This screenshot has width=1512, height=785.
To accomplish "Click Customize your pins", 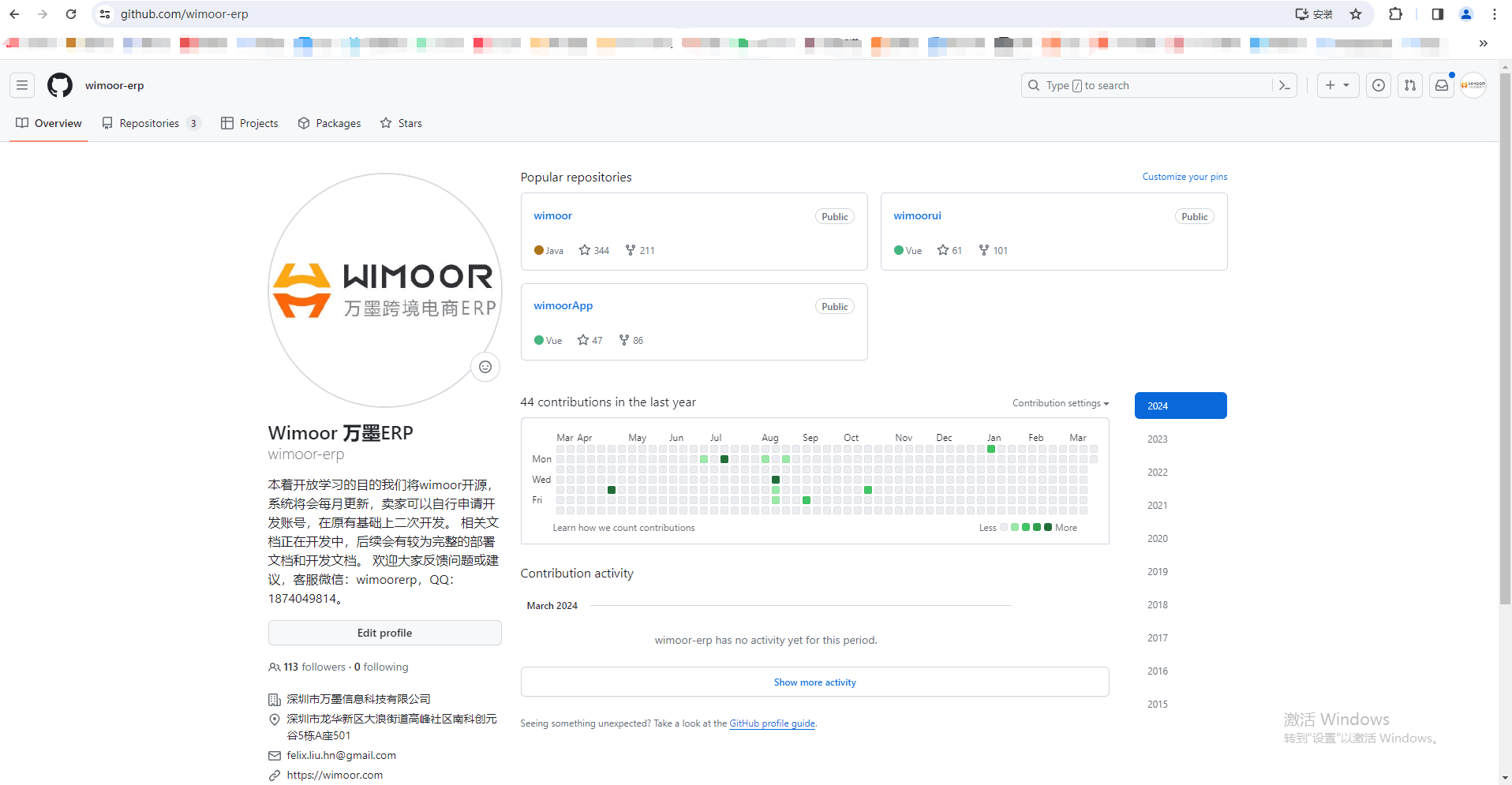I will point(1185,177).
